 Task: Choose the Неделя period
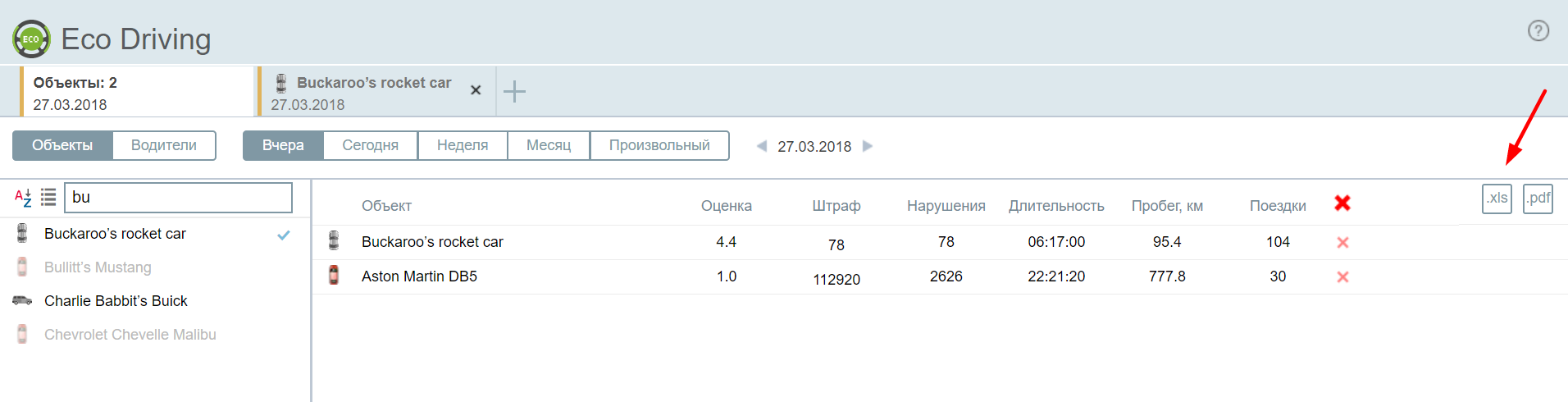(x=463, y=145)
